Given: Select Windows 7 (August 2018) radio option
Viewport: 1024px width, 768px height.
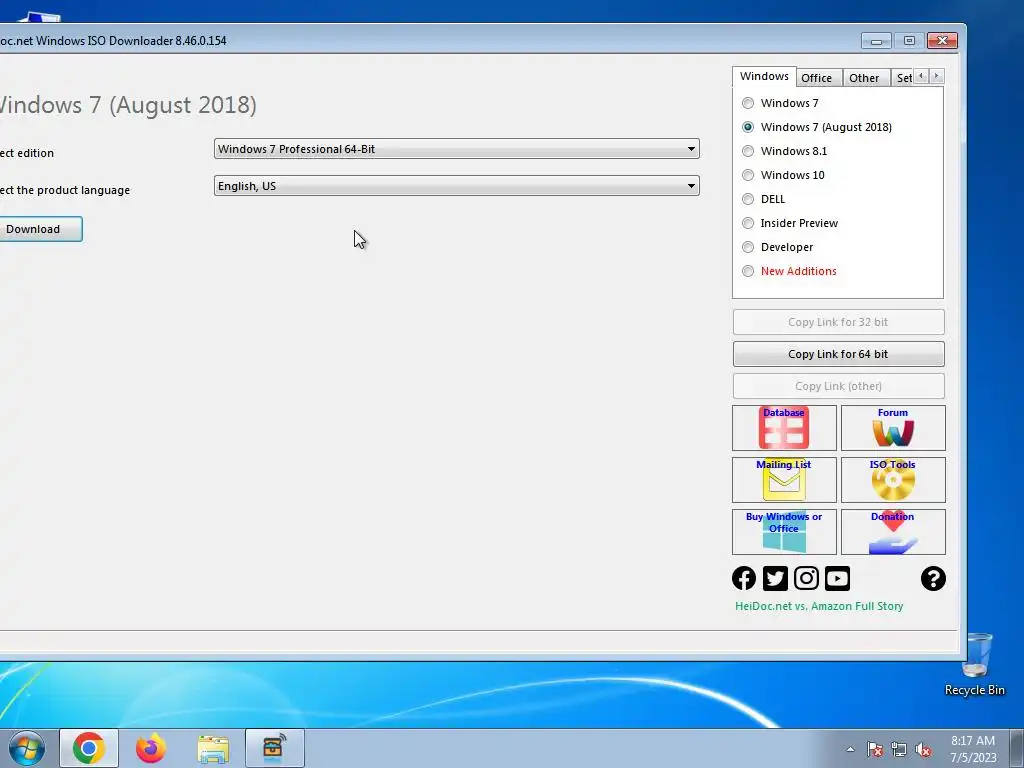Looking at the screenshot, I should [817, 127].
